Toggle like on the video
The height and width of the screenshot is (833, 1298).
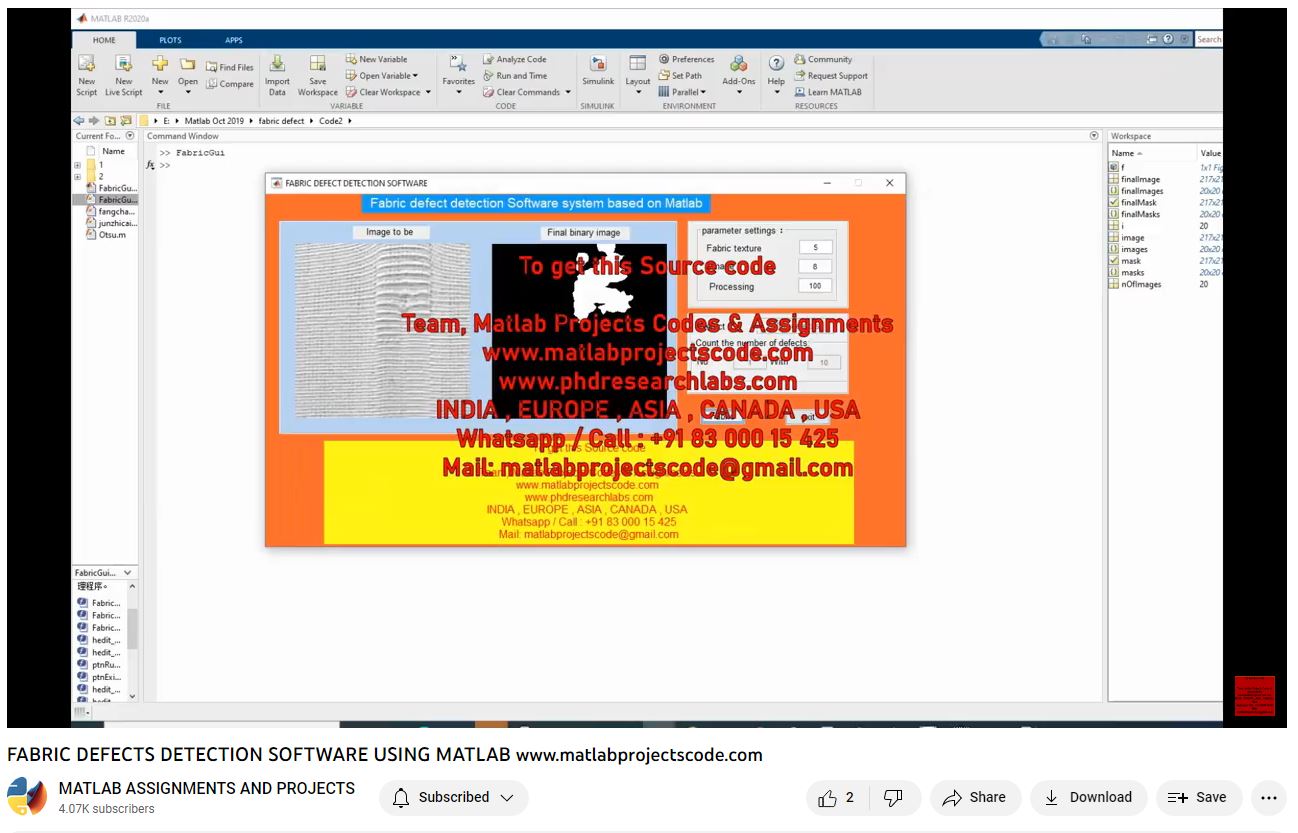(829, 797)
